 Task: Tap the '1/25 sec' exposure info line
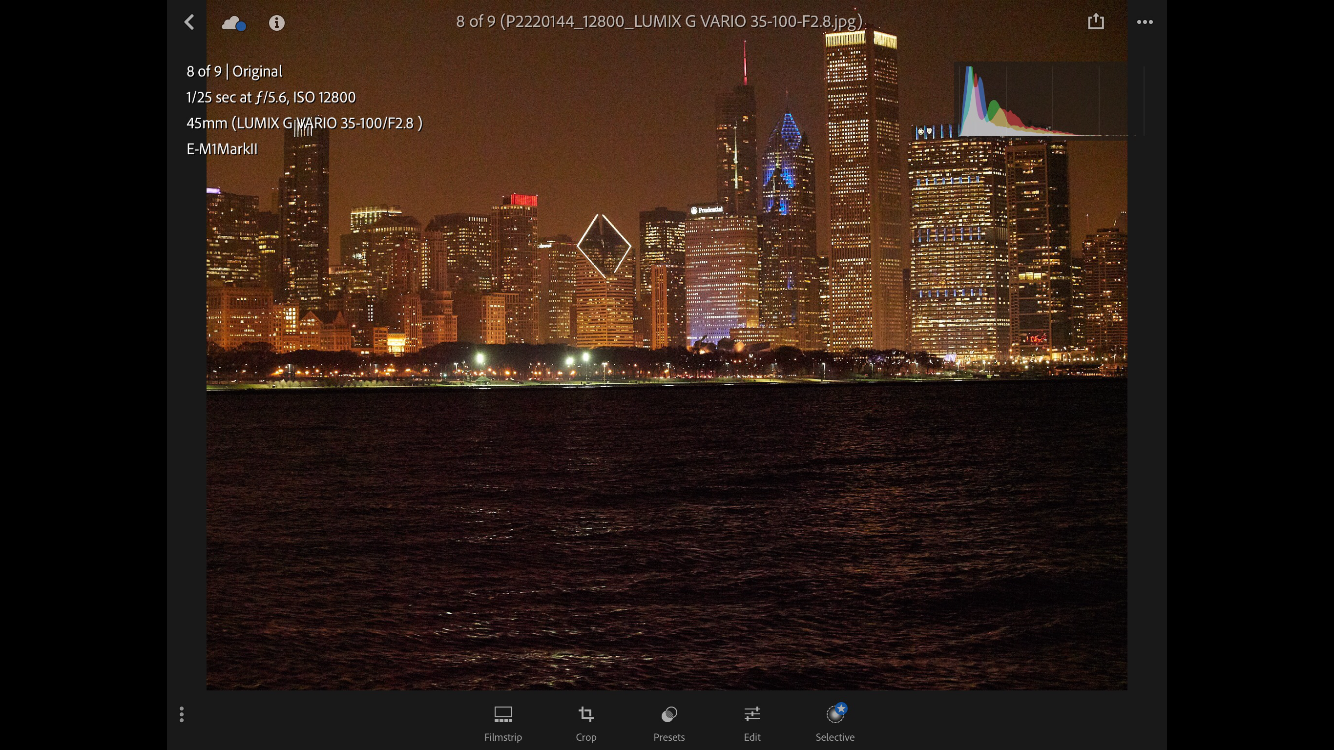tap(271, 97)
